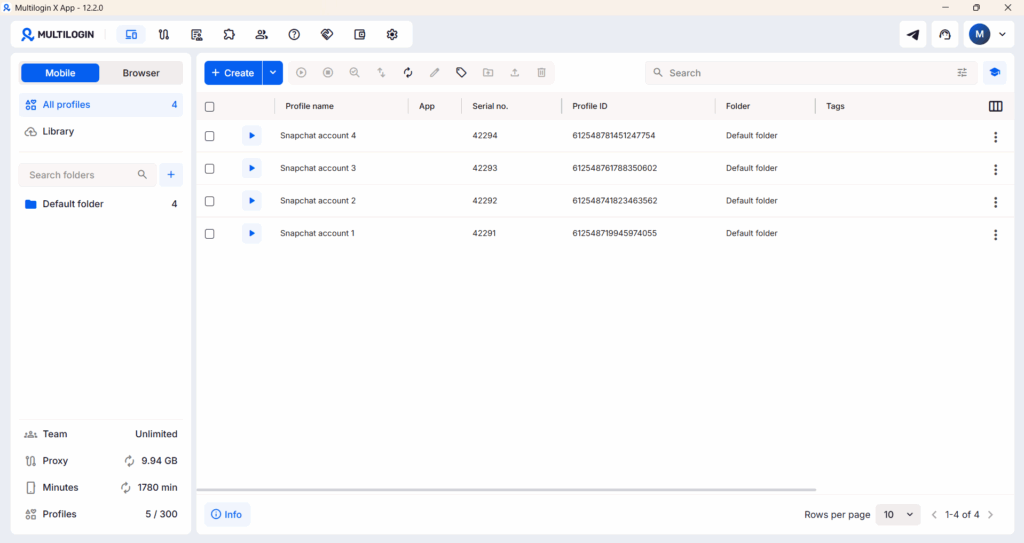The width and height of the screenshot is (1024, 543).
Task: Expand the account avatar menu chevron
Action: point(1002,34)
